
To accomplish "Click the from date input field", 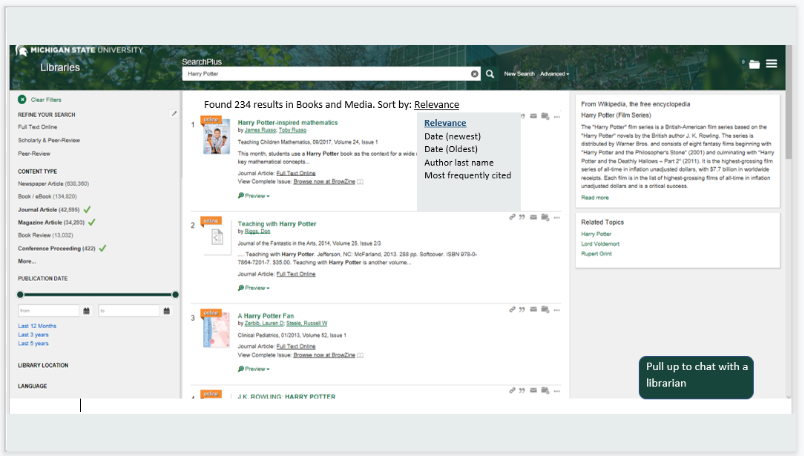I will [49, 311].
